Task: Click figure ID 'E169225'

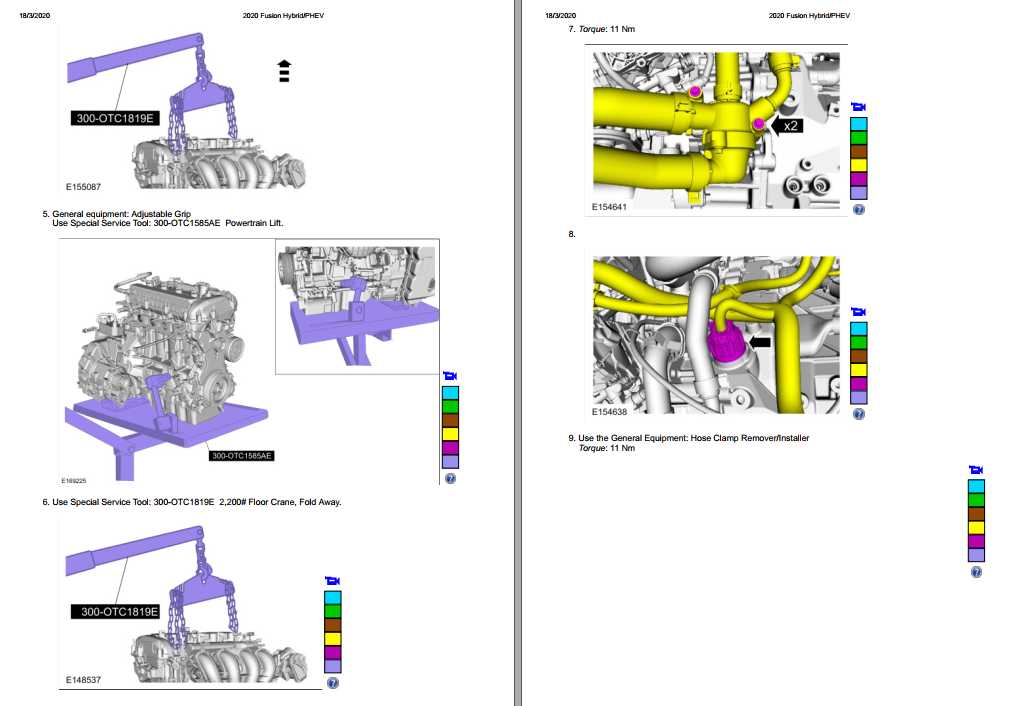Action: (x=74, y=481)
